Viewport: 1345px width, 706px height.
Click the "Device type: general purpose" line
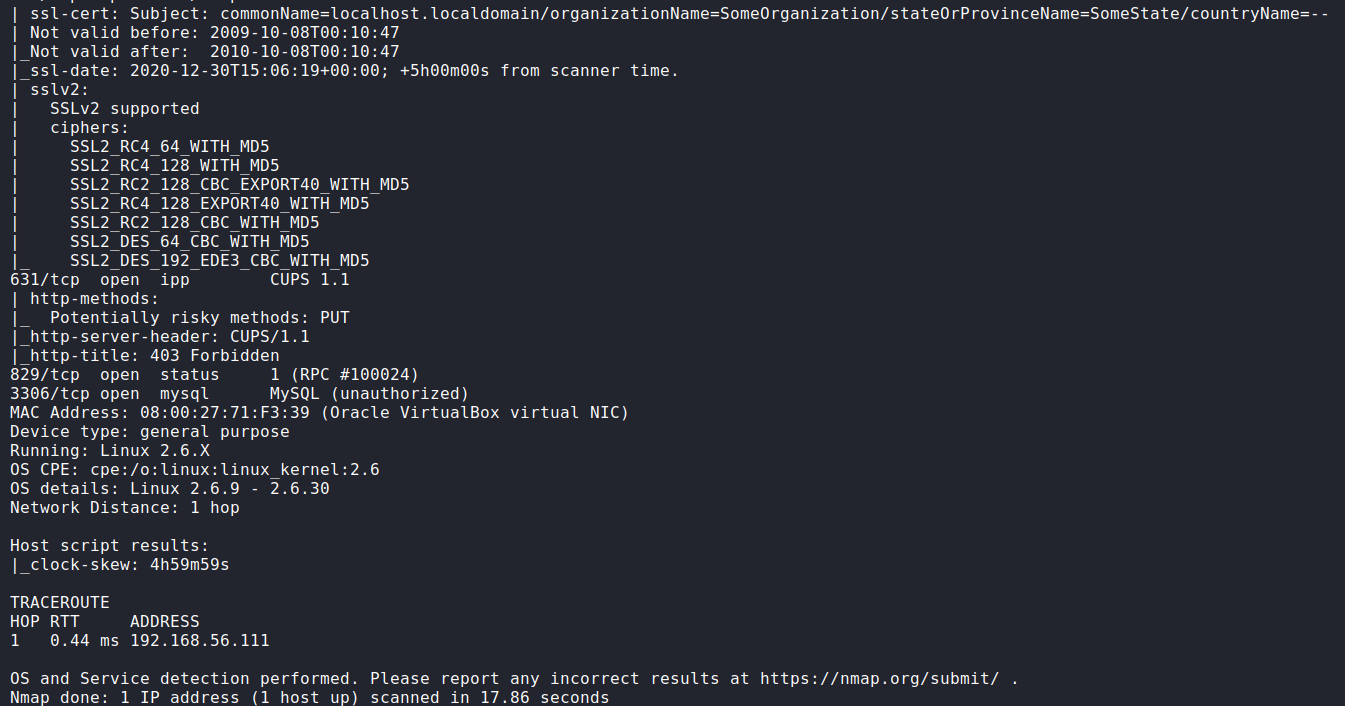pos(149,432)
